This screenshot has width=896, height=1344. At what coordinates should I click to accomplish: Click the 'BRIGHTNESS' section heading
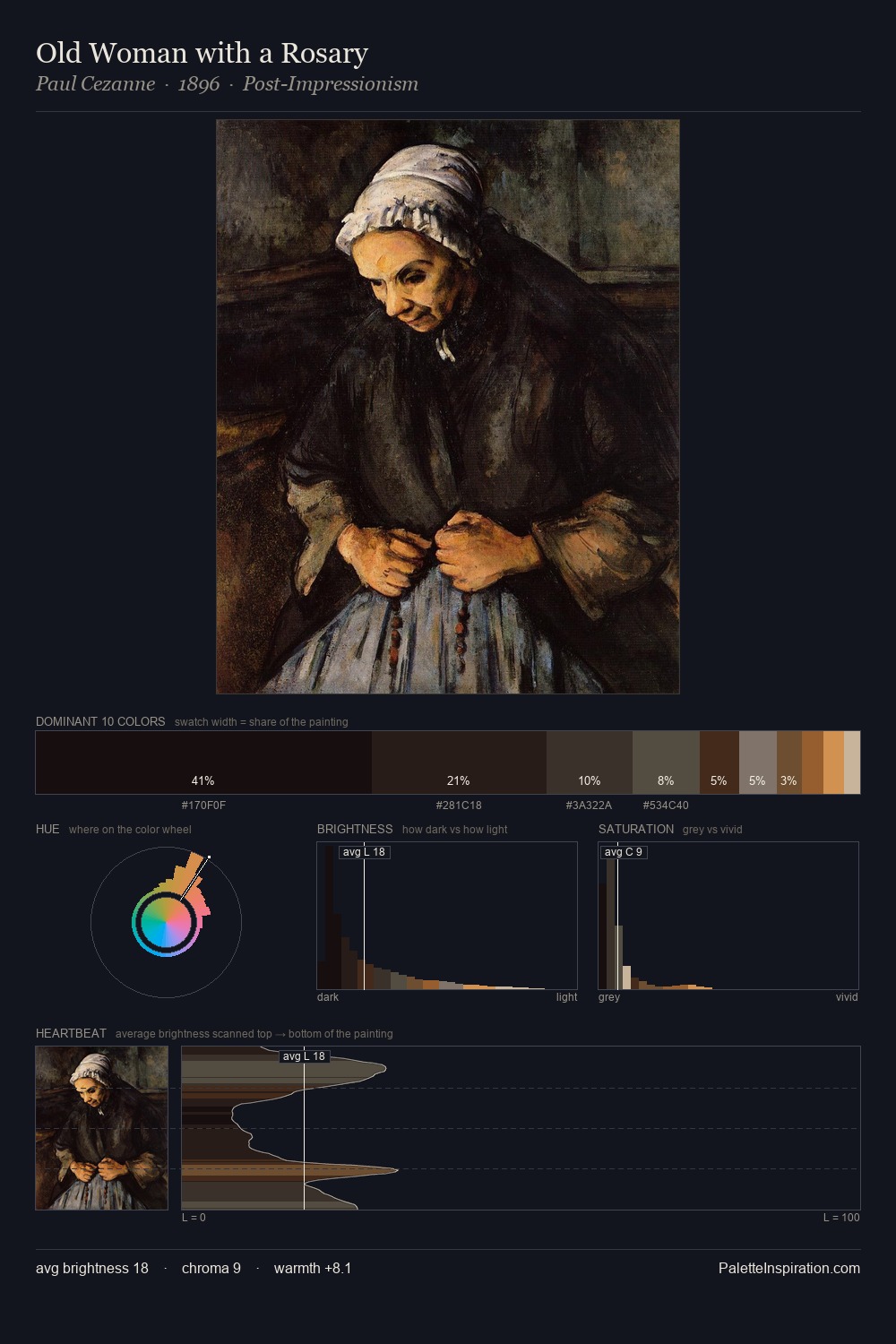(x=355, y=829)
